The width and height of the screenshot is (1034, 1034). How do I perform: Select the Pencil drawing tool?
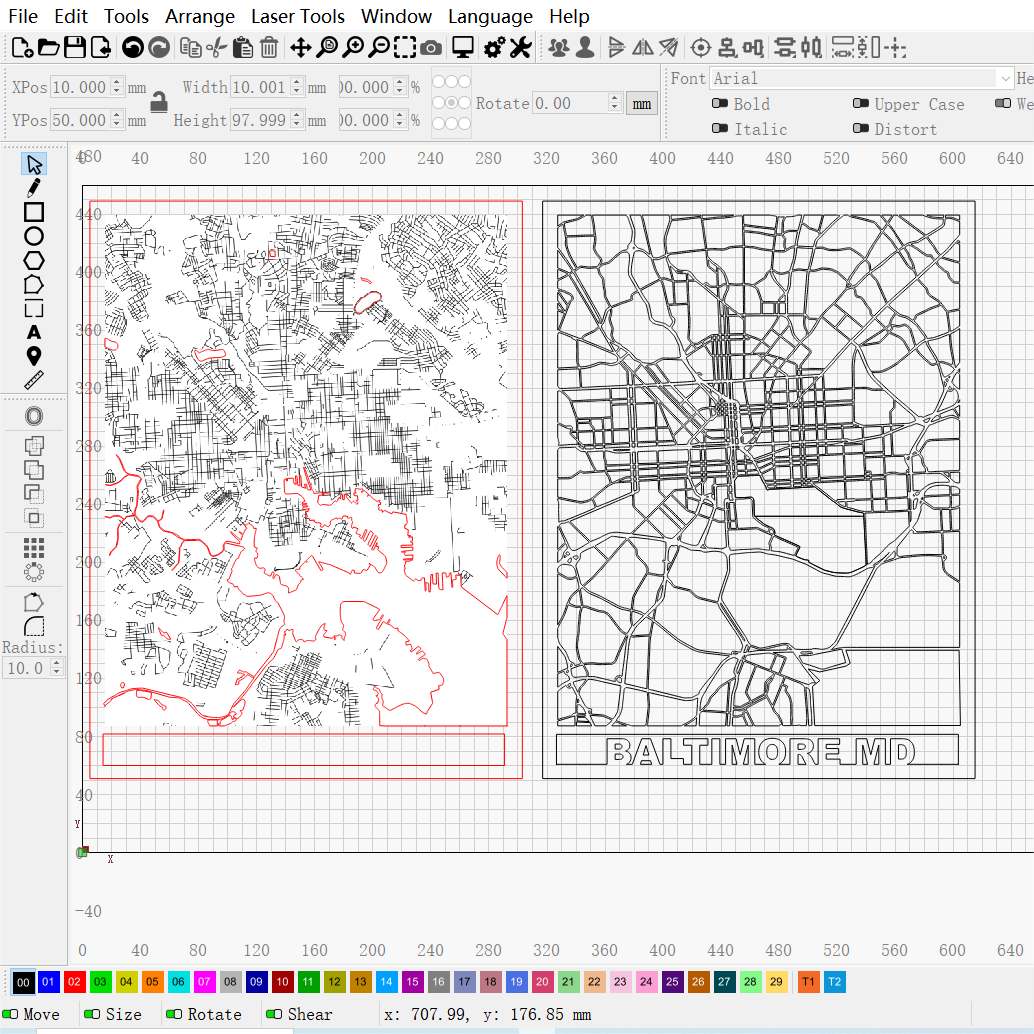[33, 187]
